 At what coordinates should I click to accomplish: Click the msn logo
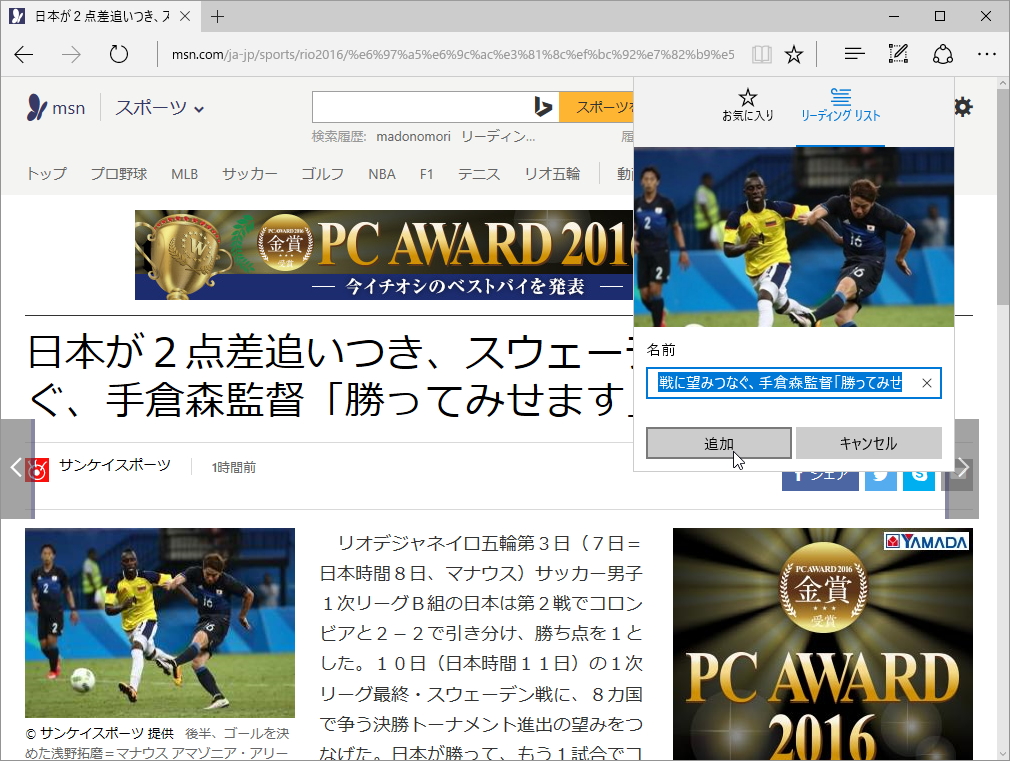pyautogui.click(x=56, y=106)
